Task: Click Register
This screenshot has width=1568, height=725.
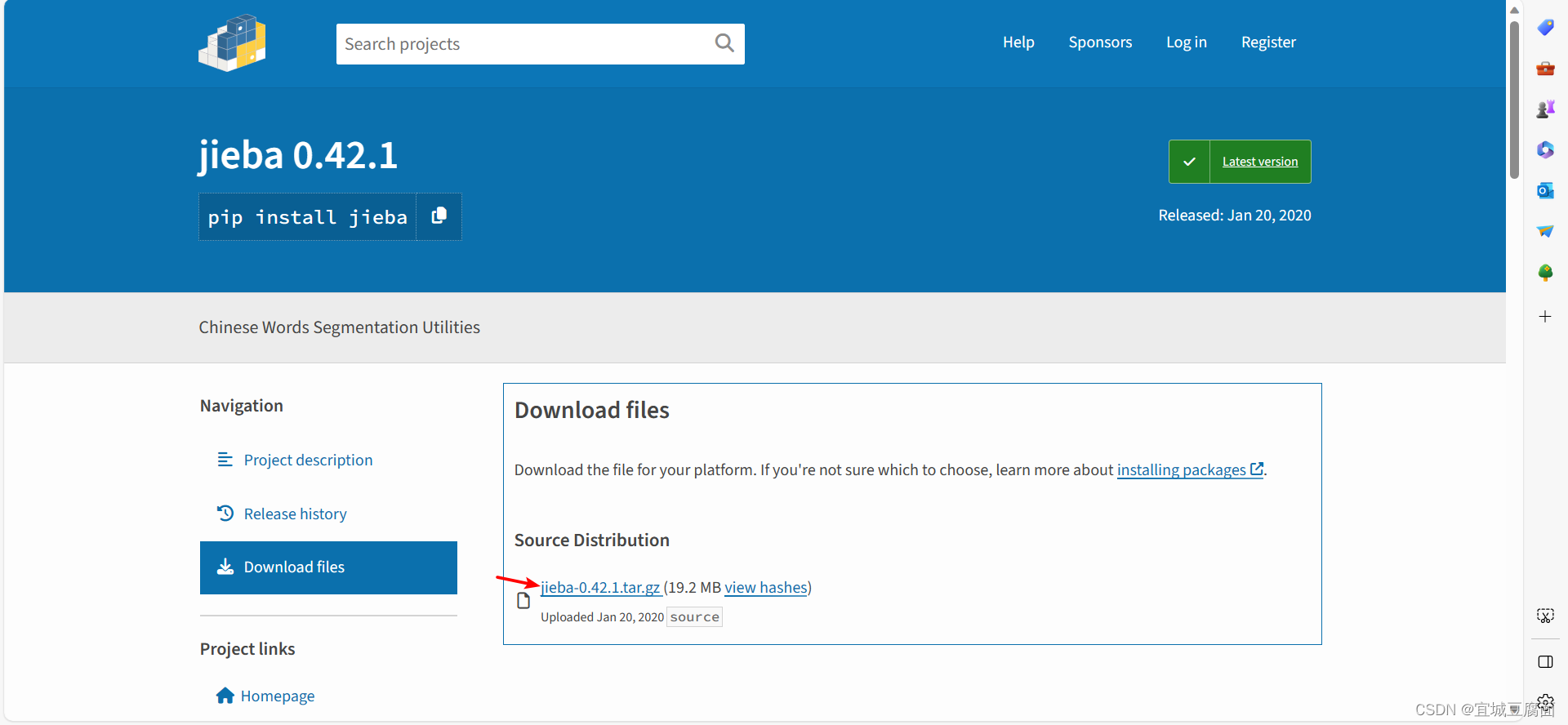Action: pyautogui.click(x=1268, y=42)
